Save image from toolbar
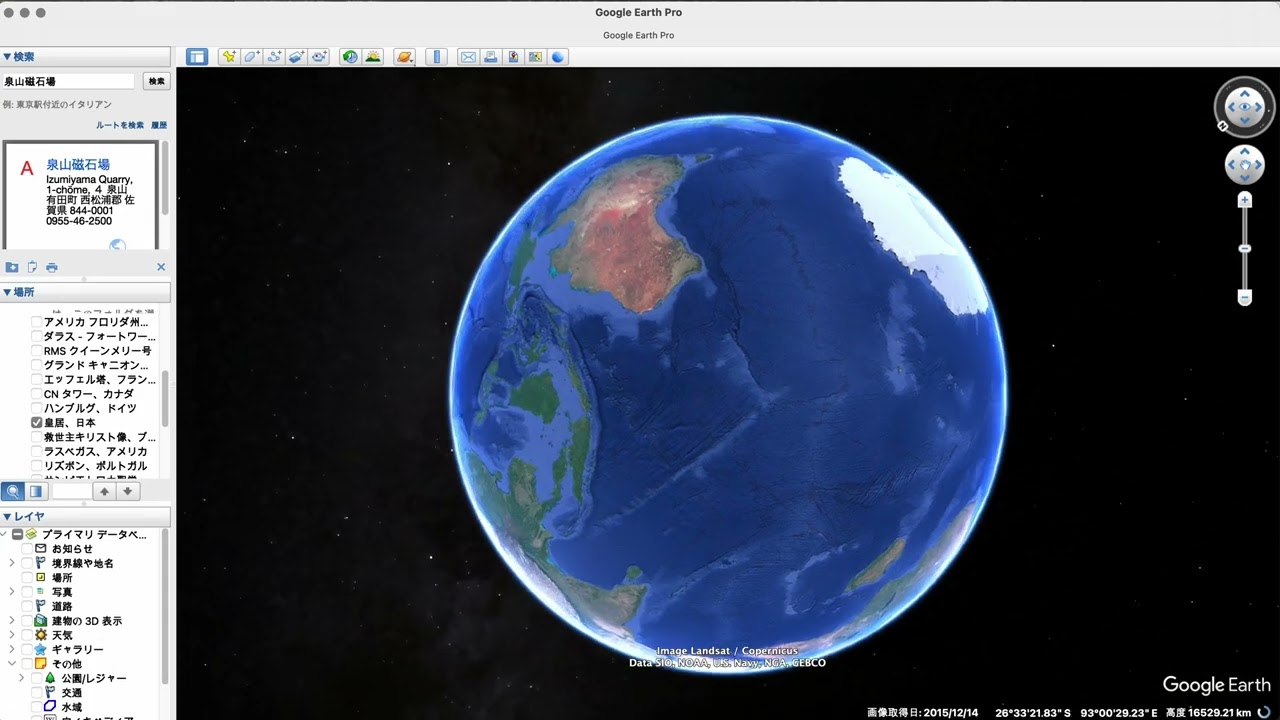This screenshot has width=1280, height=720. 513,57
